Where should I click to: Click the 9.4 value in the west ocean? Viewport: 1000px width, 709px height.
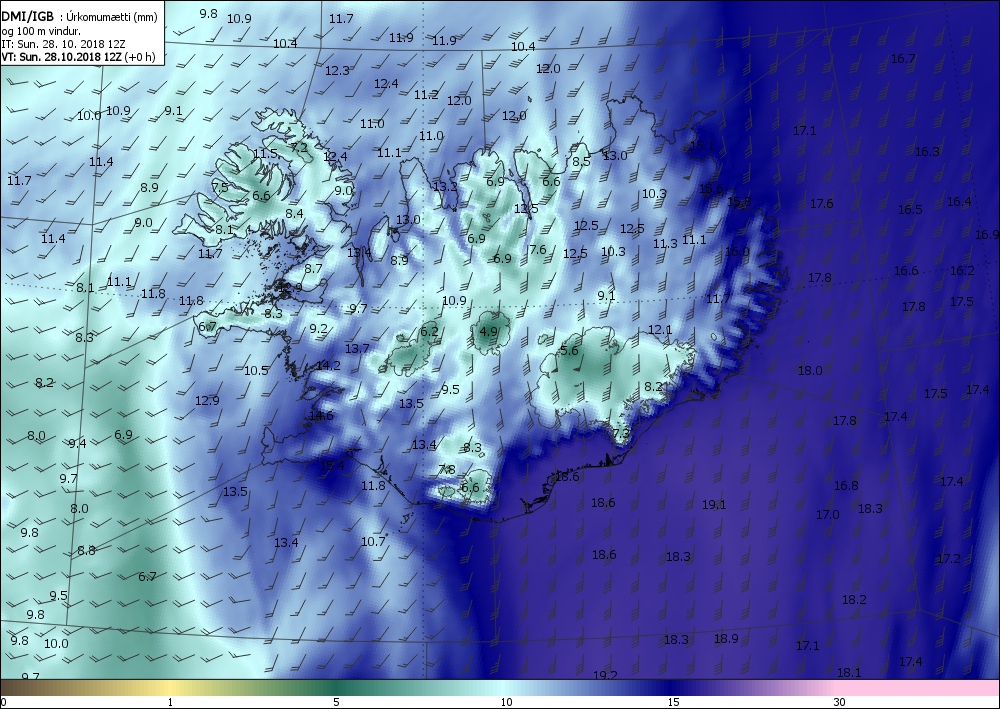[77, 444]
